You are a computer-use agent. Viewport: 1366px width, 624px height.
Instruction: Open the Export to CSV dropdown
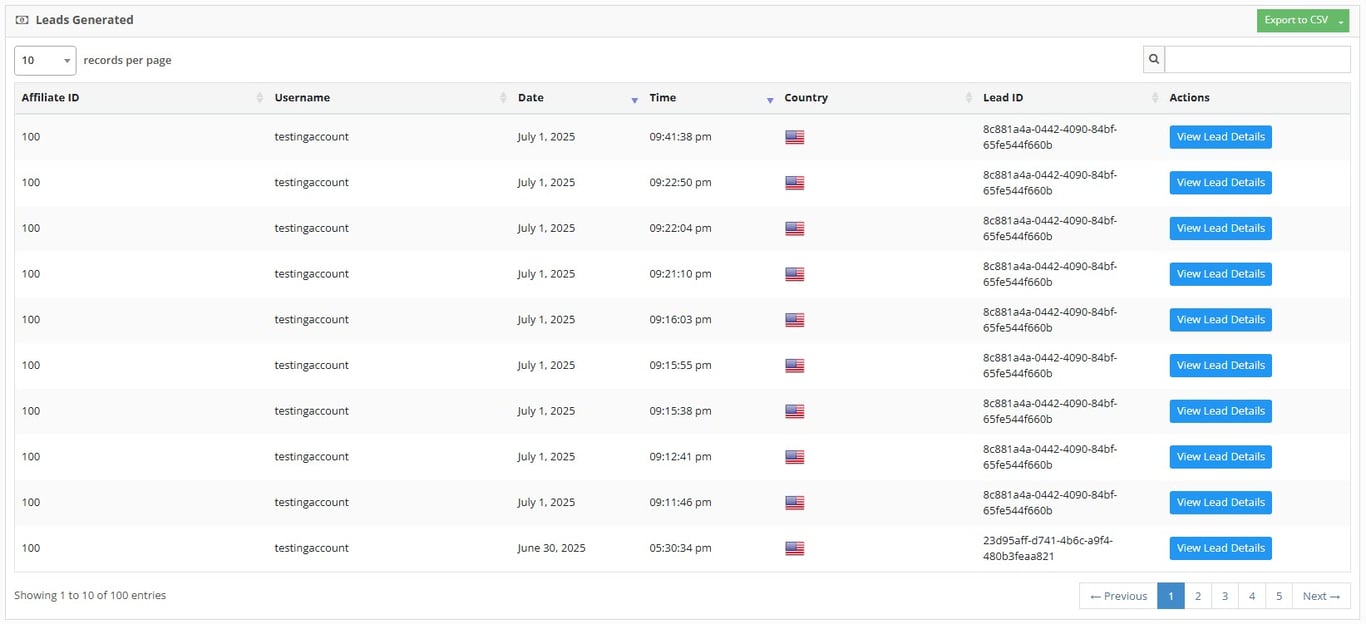(1303, 21)
